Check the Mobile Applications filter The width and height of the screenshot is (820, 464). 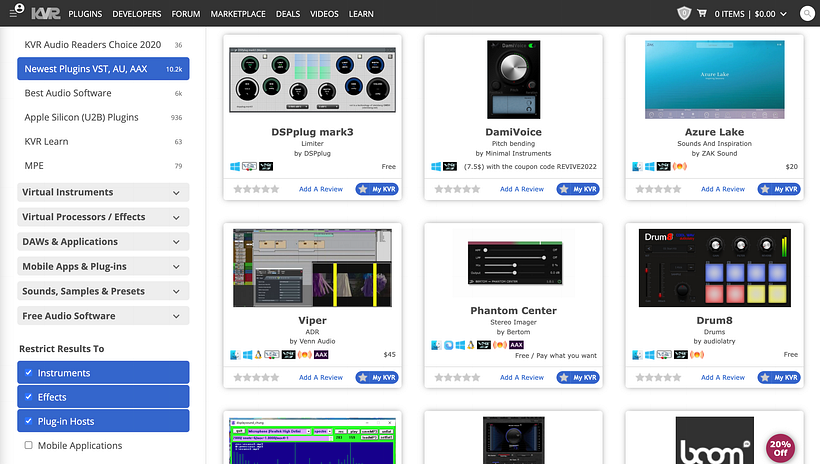point(28,445)
